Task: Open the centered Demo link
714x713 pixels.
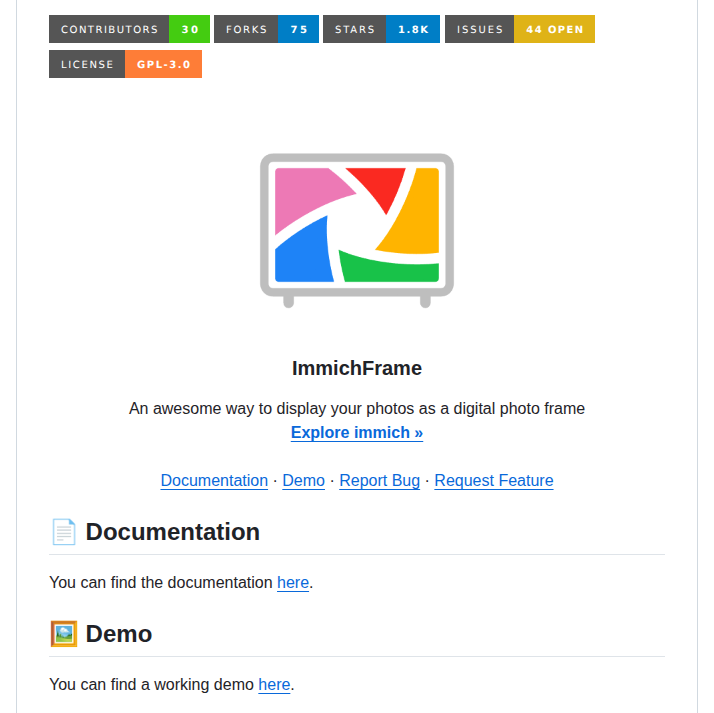Action: (x=303, y=480)
